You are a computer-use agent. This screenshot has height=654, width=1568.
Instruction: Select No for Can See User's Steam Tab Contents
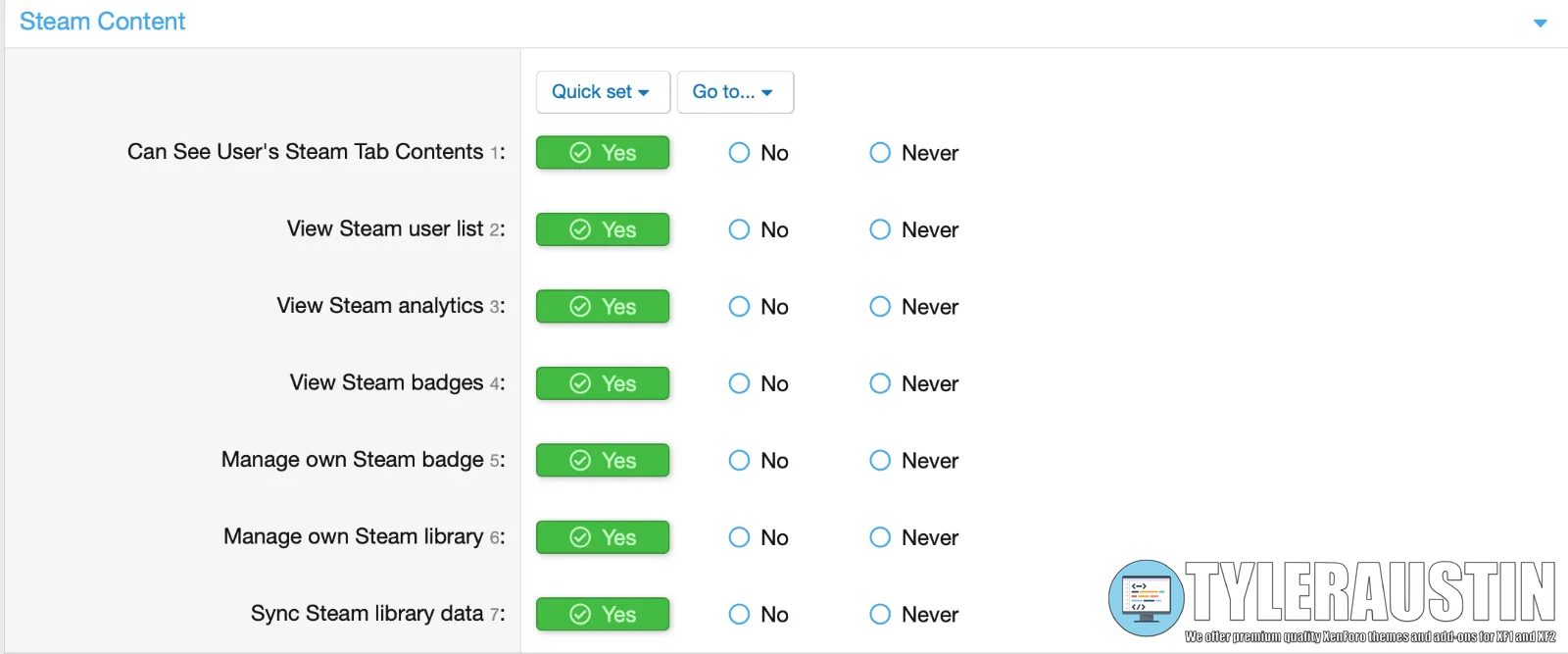[x=740, y=153]
